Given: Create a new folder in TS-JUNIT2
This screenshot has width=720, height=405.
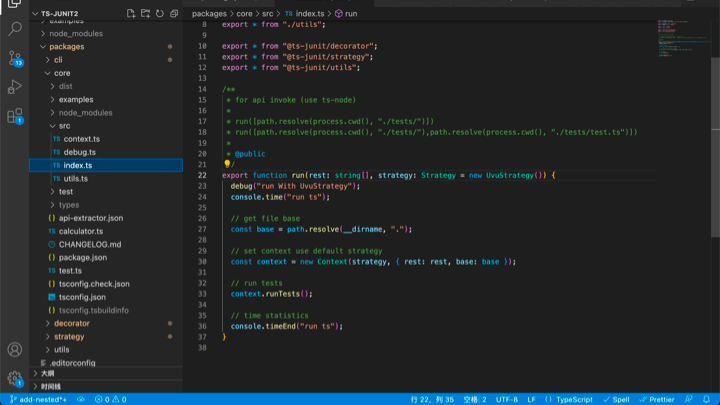Looking at the screenshot, I should coord(146,14).
